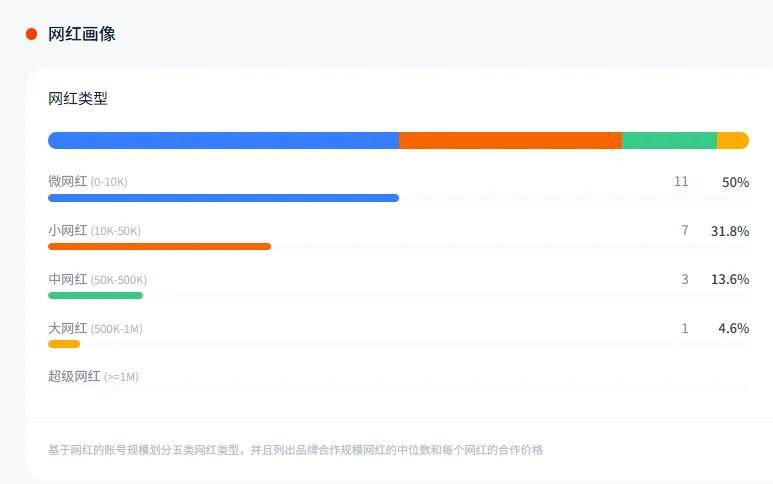
Task: Click the 50% value for 微网红
Action: click(735, 182)
